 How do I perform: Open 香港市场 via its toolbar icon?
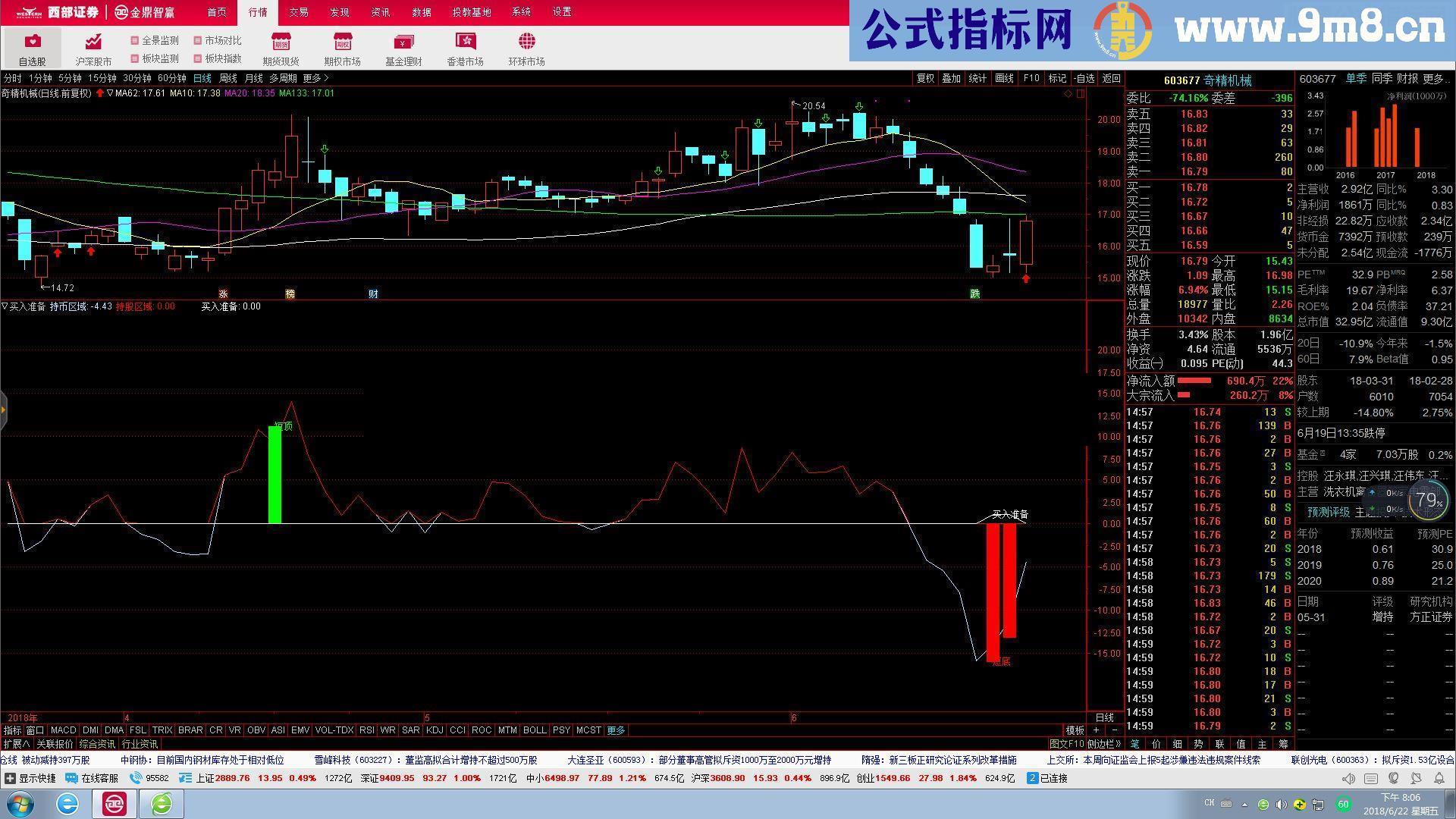(x=465, y=45)
